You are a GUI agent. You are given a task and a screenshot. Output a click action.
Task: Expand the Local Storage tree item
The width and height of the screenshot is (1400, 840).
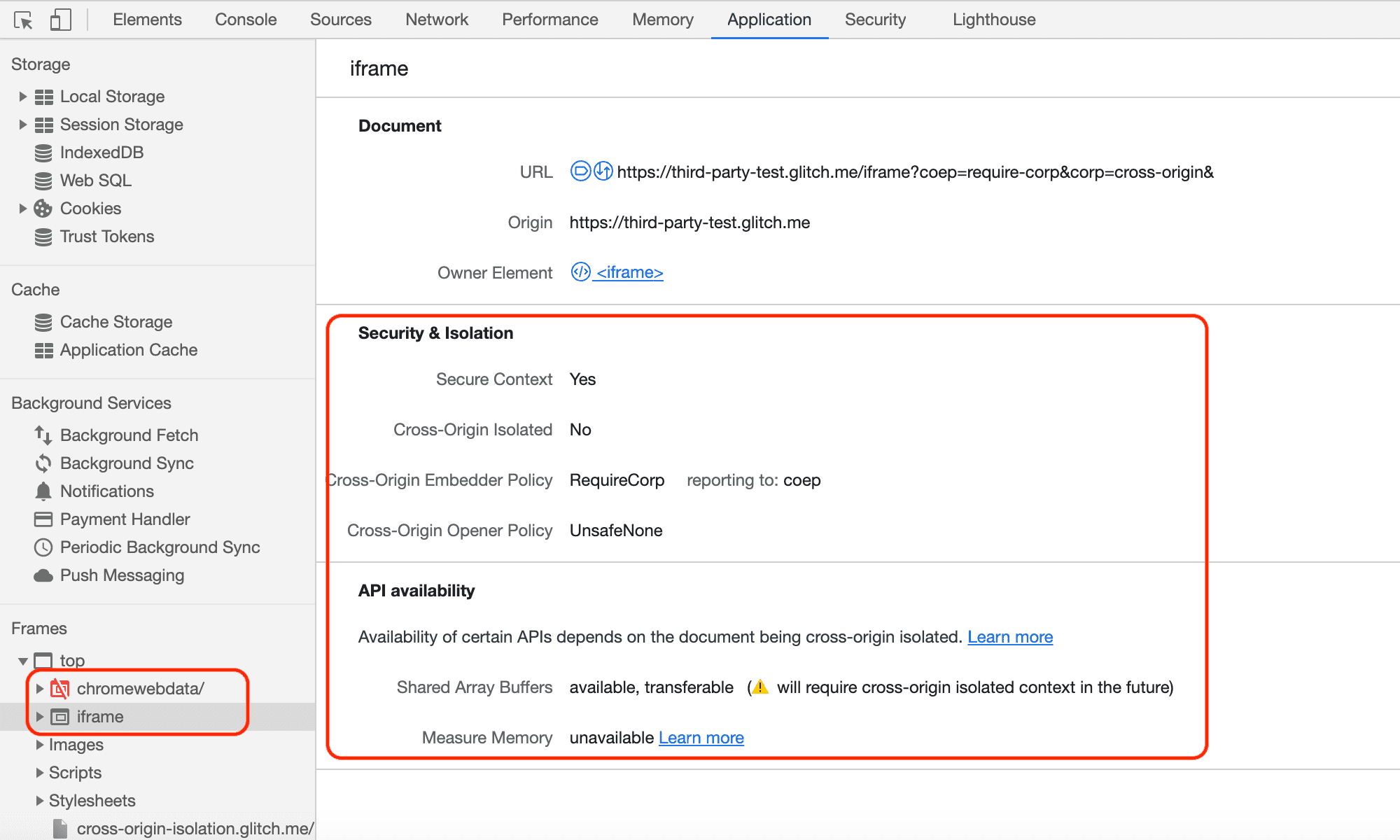coord(22,96)
